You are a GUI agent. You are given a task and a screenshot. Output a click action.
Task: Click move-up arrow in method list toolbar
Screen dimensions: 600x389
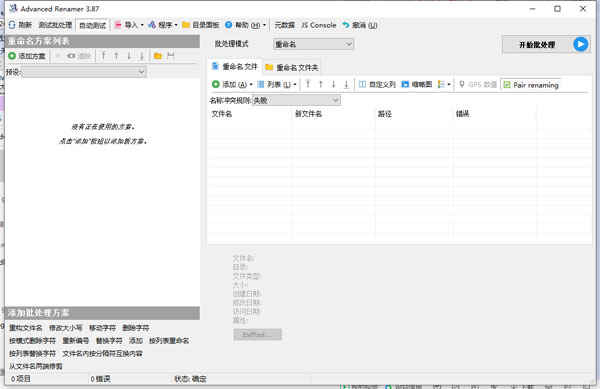[x=116, y=56]
